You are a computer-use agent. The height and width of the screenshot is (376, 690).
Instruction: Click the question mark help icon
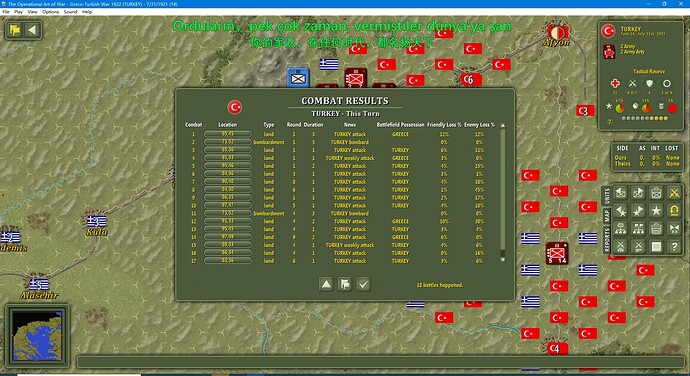tap(674, 247)
